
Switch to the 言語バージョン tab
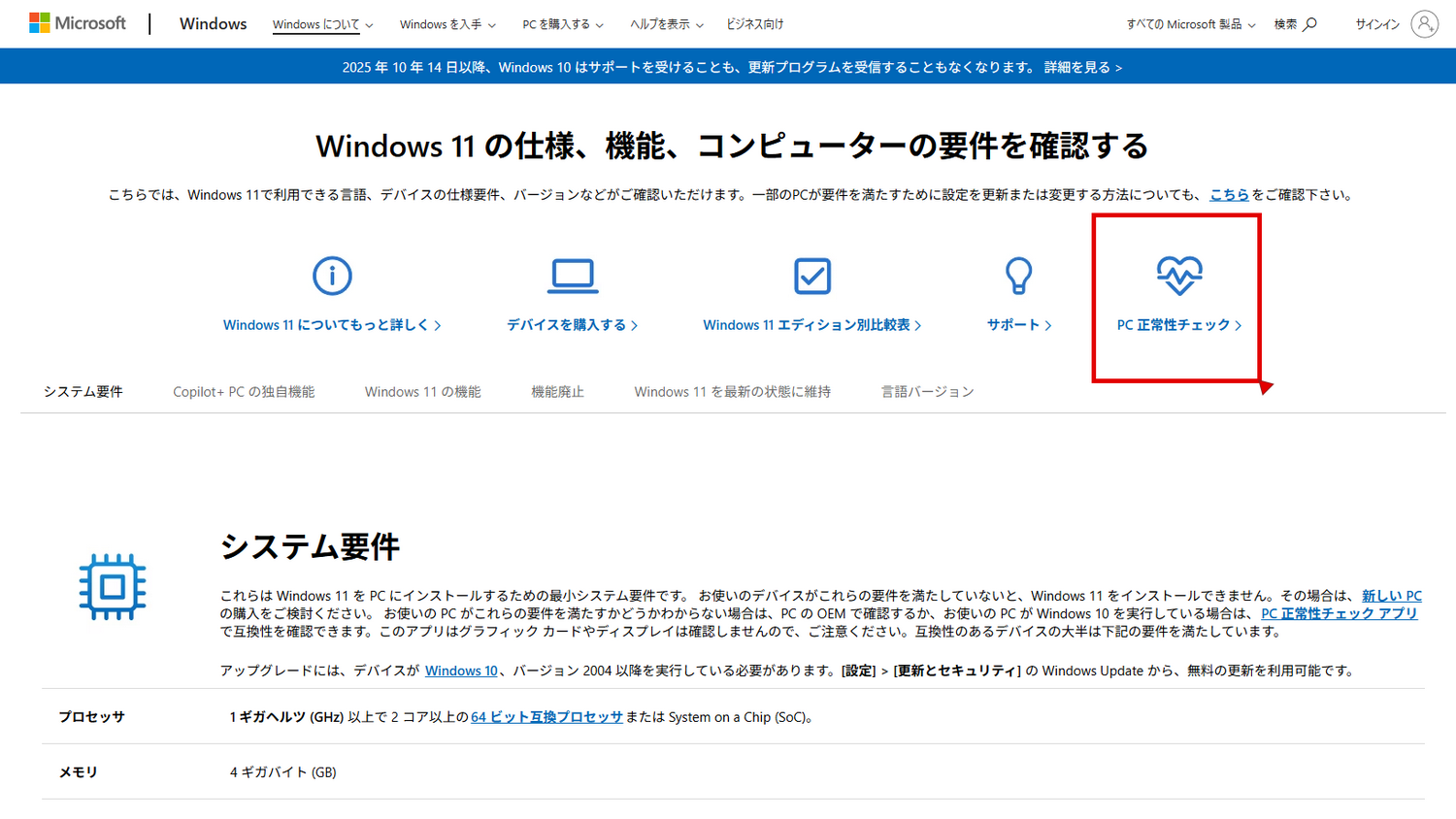coord(926,391)
